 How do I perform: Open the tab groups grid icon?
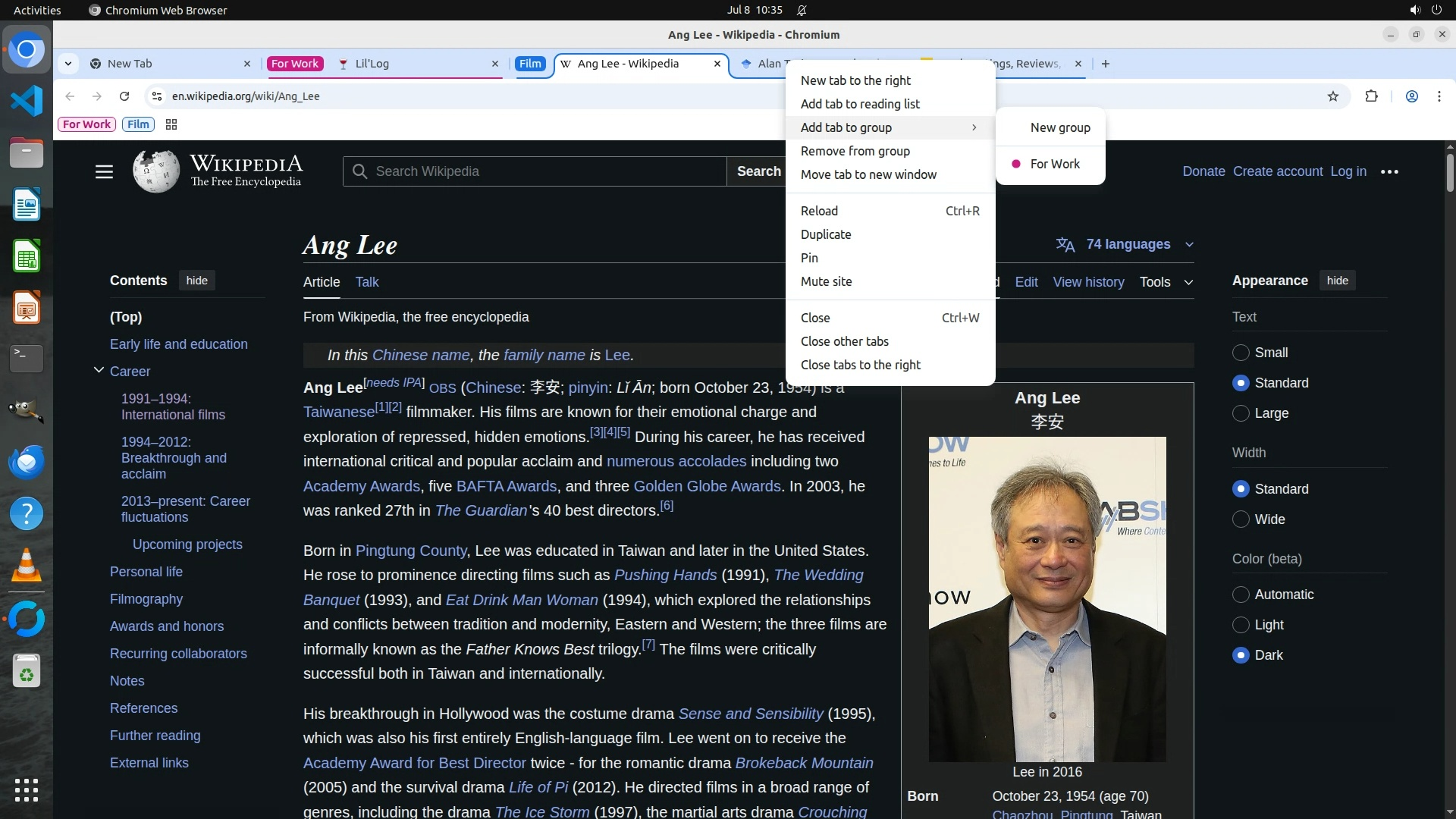pyautogui.click(x=171, y=124)
